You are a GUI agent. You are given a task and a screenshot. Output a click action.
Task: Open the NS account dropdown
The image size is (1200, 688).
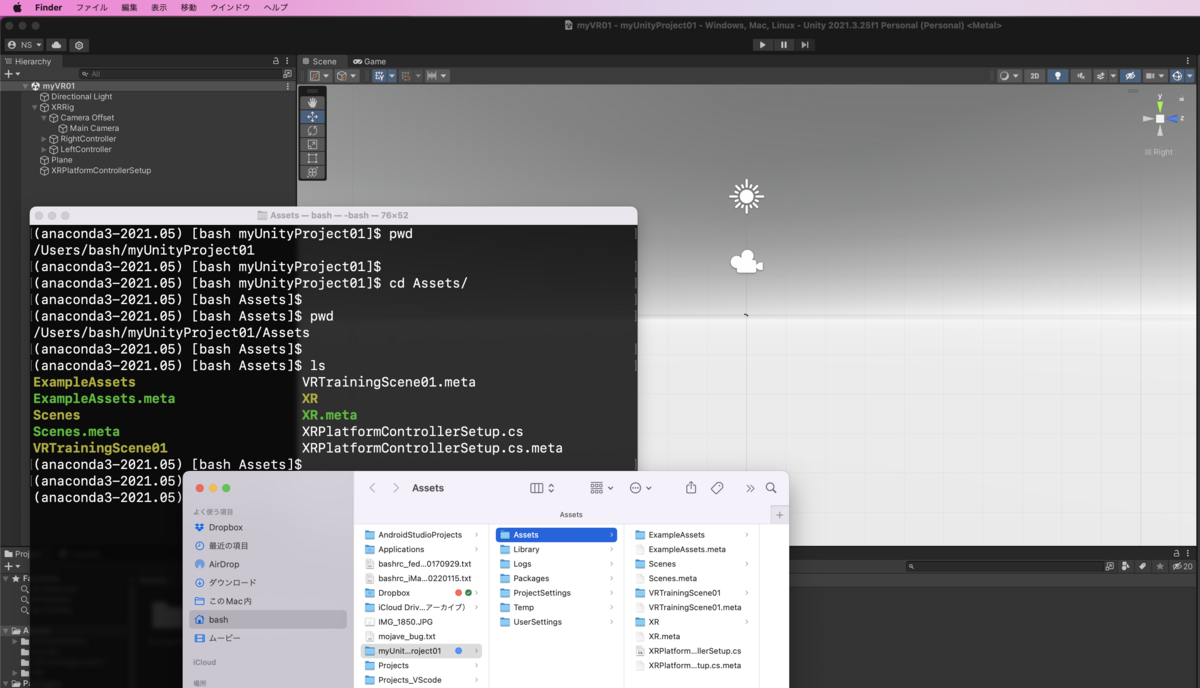(24, 45)
